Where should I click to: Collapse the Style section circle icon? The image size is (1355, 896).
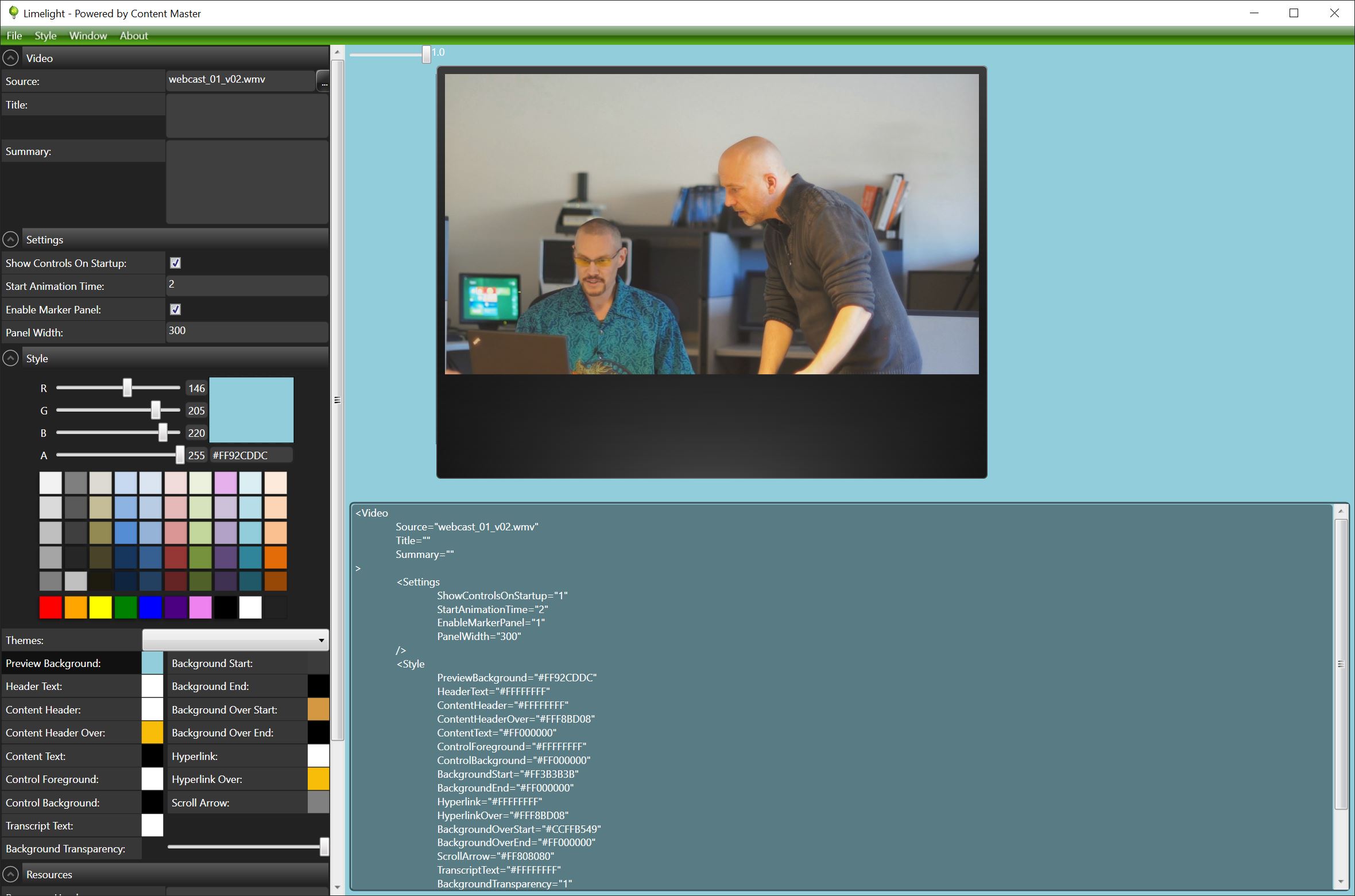tap(10, 358)
